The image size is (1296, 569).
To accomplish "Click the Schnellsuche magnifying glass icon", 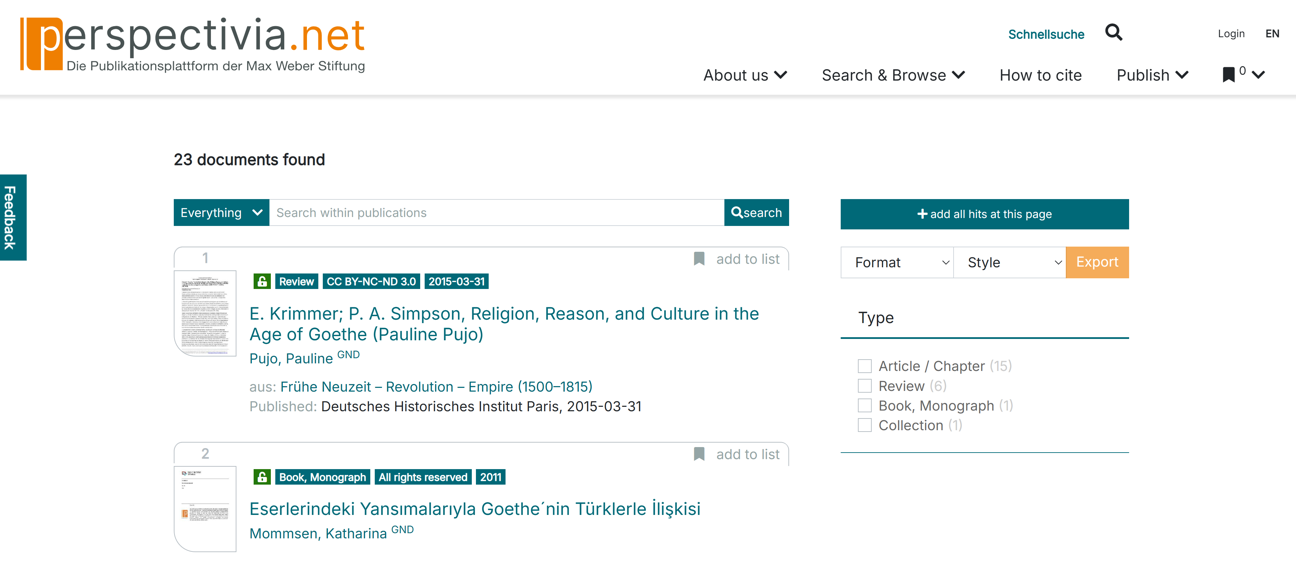I will tap(1113, 33).
